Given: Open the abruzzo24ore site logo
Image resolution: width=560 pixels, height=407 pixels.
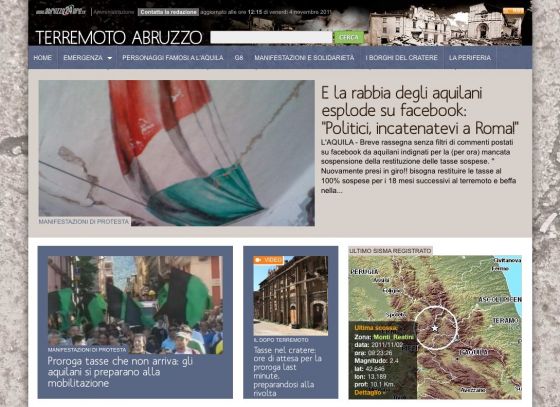Looking at the screenshot, I should 61,11.
